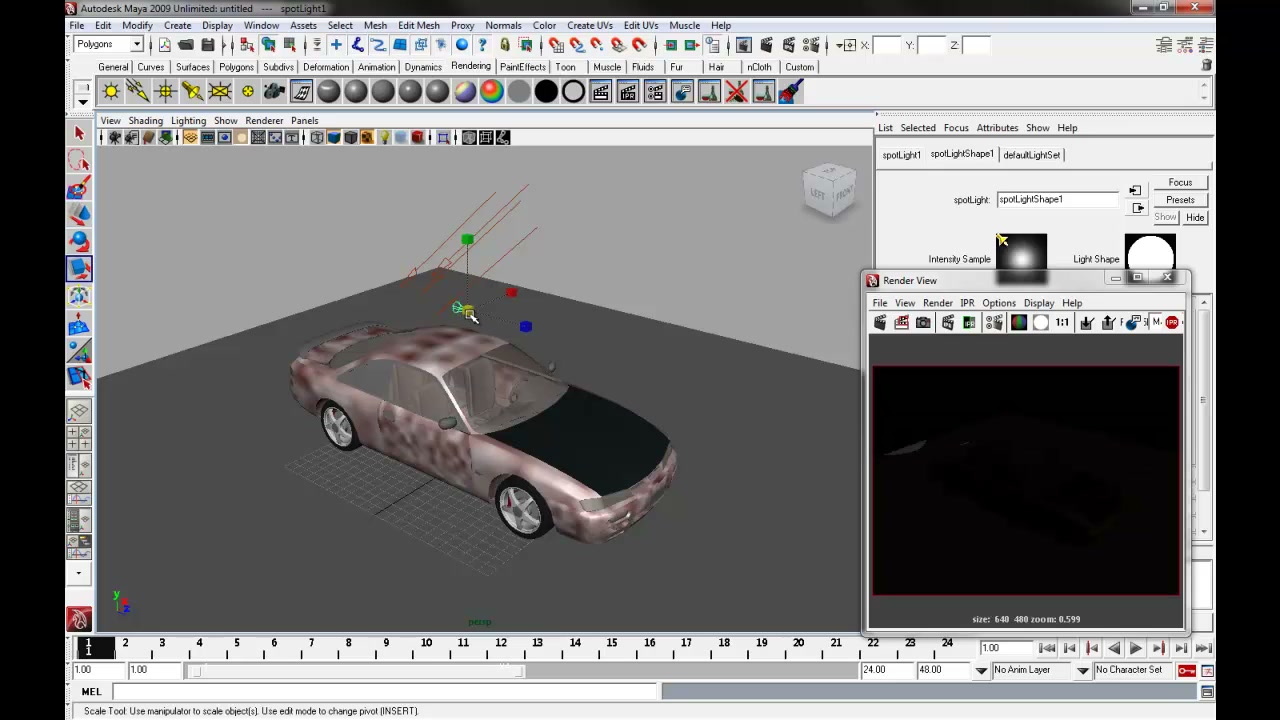Click the Focus button in Attribute Editor

[x=1180, y=183]
